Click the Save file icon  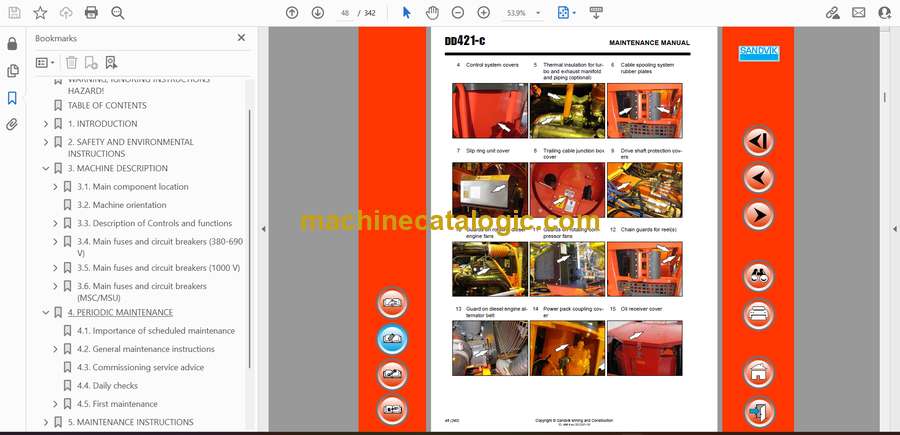(14, 13)
